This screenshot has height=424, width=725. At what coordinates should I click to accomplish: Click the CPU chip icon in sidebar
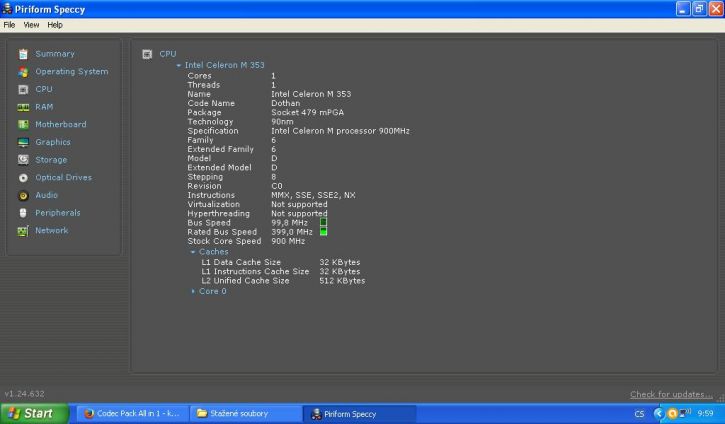coord(23,89)
